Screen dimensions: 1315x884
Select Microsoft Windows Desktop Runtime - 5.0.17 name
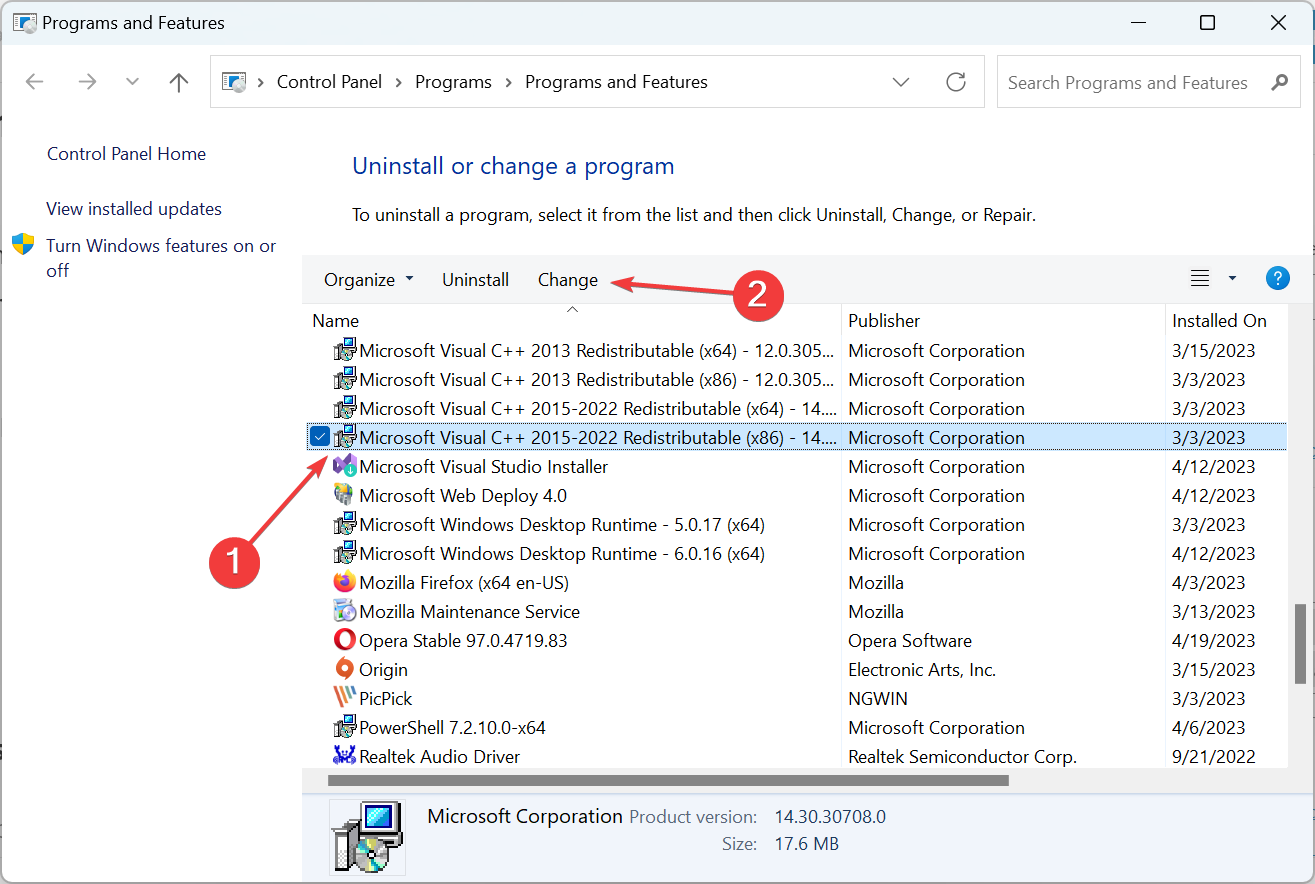pyautogui.click(x=562, y=525)
